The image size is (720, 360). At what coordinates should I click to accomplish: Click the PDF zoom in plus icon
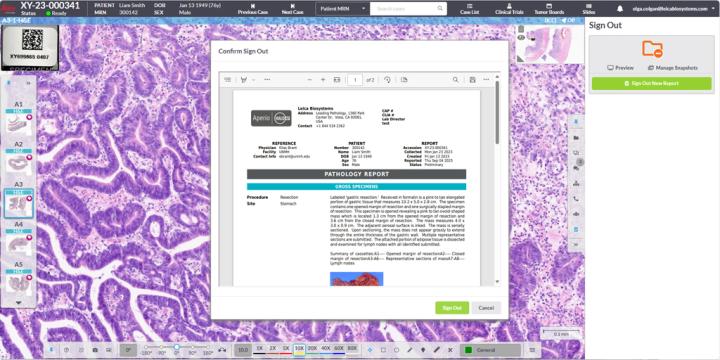323,80
